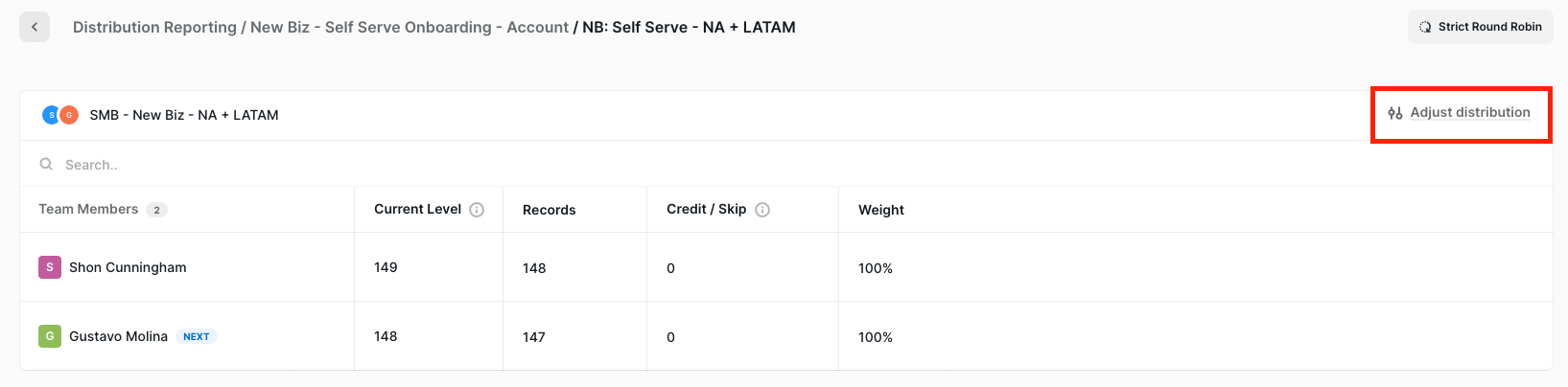Click the Adjust distribution sliders icon
Viewport: 1568px width, 387px height.
(1395, 113)
